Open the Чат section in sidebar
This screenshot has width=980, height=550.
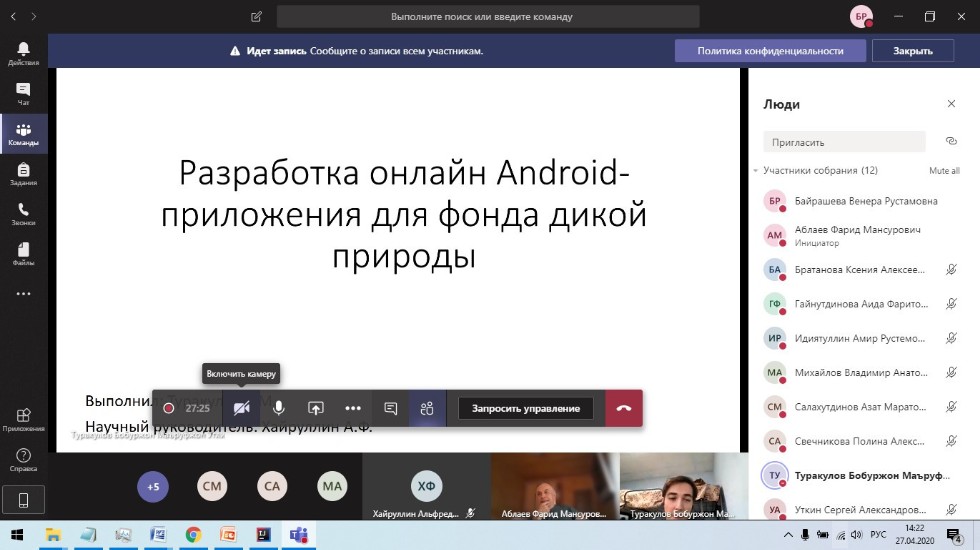pos(23,93)
